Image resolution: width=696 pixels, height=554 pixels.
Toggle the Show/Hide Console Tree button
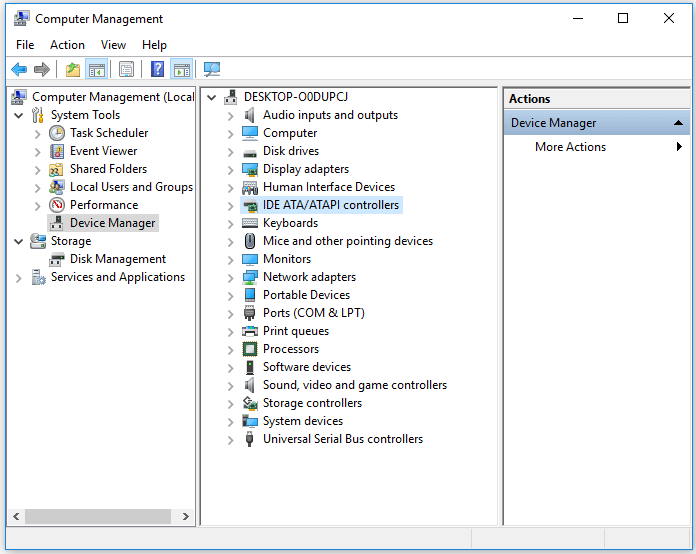coord(97,69)
